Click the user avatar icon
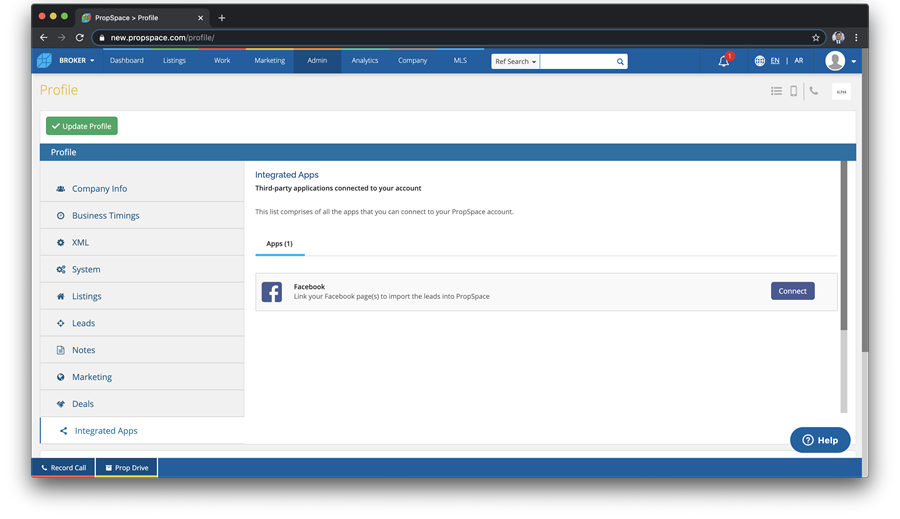The image size is (900, 519). tap(835, 60)
